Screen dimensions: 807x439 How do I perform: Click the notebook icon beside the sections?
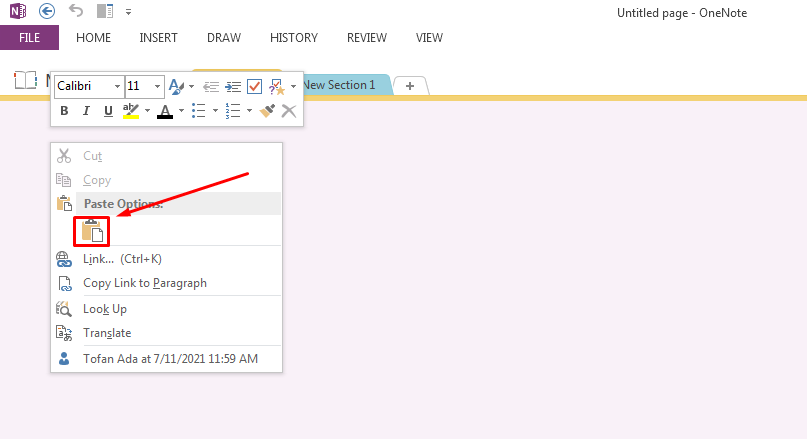[25, 80]
